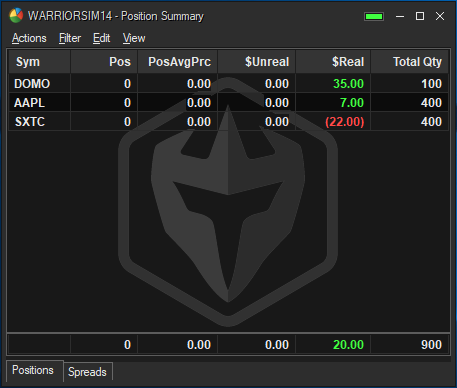Switch to the Spreads tab
The height and width of the screenshot is (388, 457).
(x=87, y=372)
